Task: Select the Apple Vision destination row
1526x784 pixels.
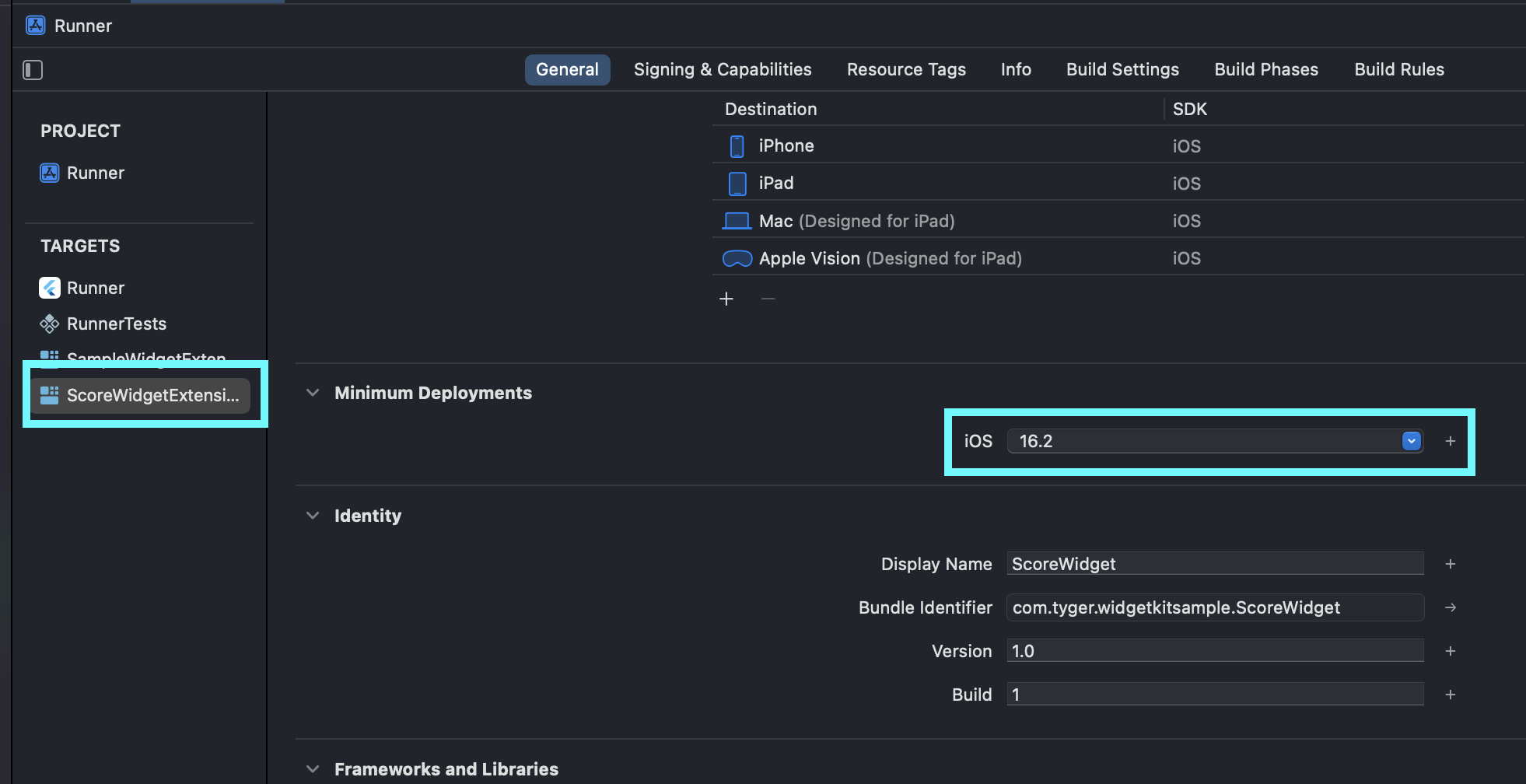Action: (x=1118, y=258)
